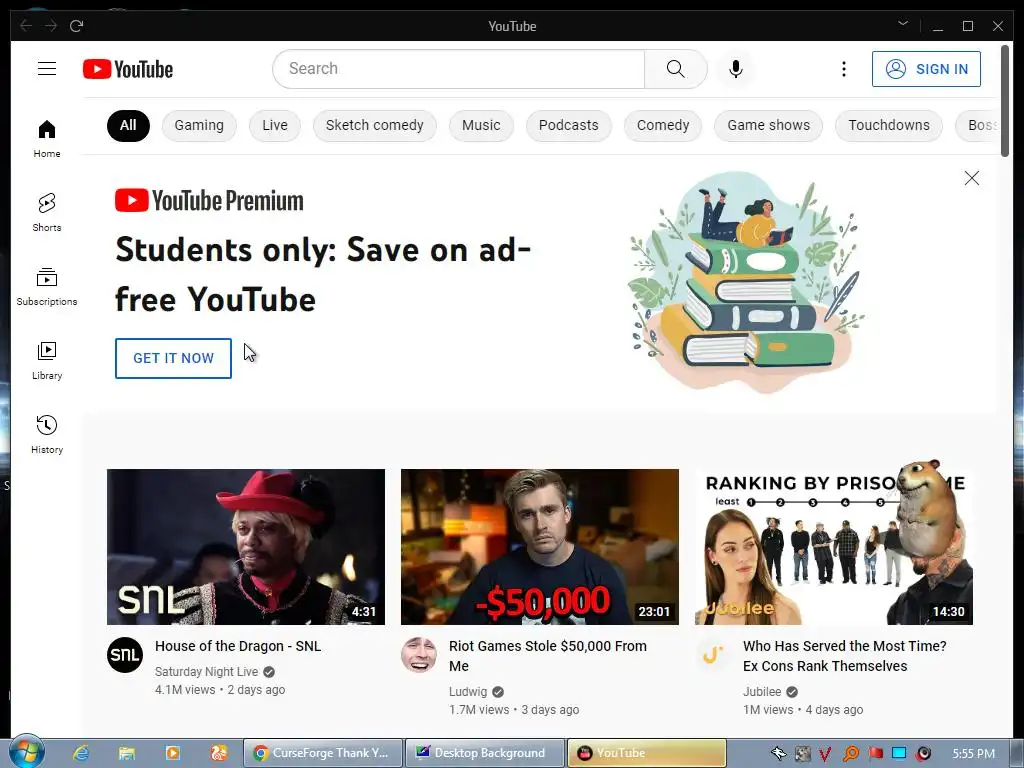
Task: Open the Riot Games $50,000 video thumbnail
Action: 539,547
